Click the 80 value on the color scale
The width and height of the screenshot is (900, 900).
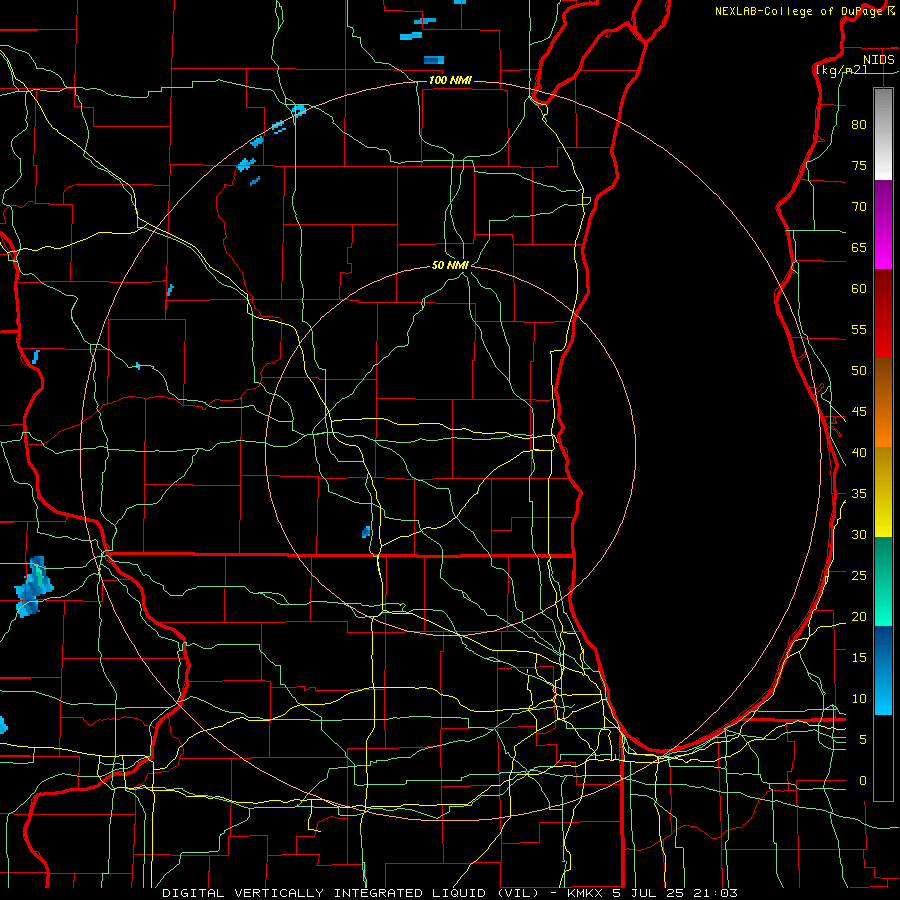859,125
